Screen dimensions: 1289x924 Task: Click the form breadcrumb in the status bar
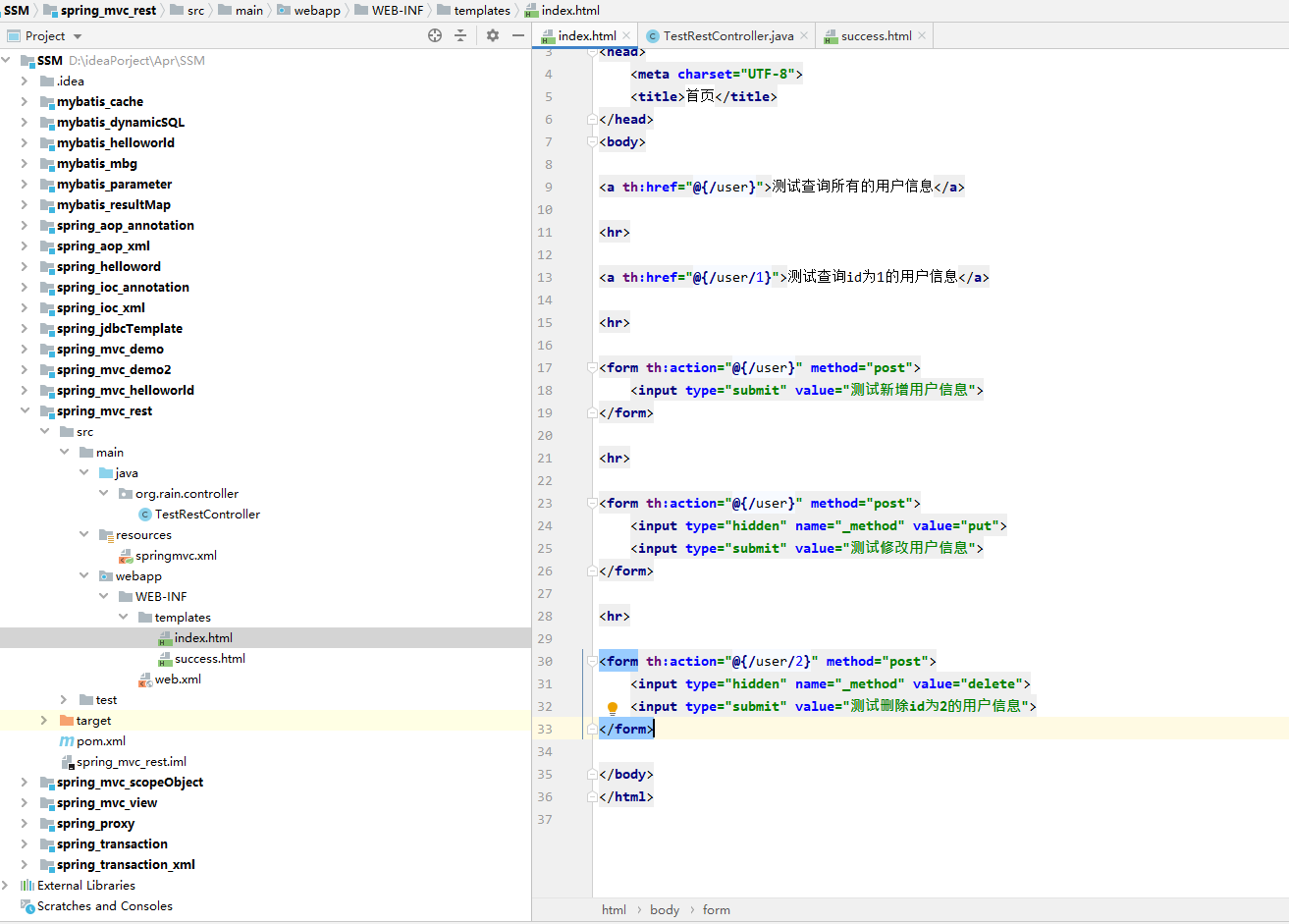pyautogui.click(x=716, y=909)
